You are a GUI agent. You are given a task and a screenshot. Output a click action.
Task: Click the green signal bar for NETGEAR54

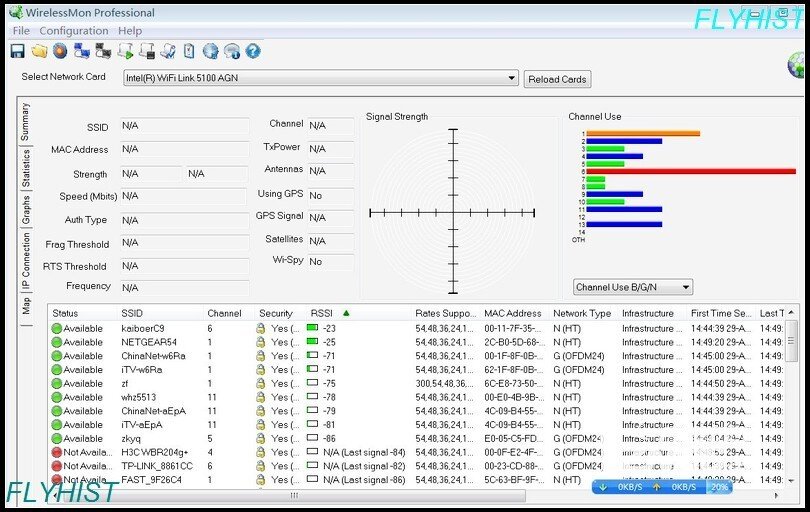point(312,341)
